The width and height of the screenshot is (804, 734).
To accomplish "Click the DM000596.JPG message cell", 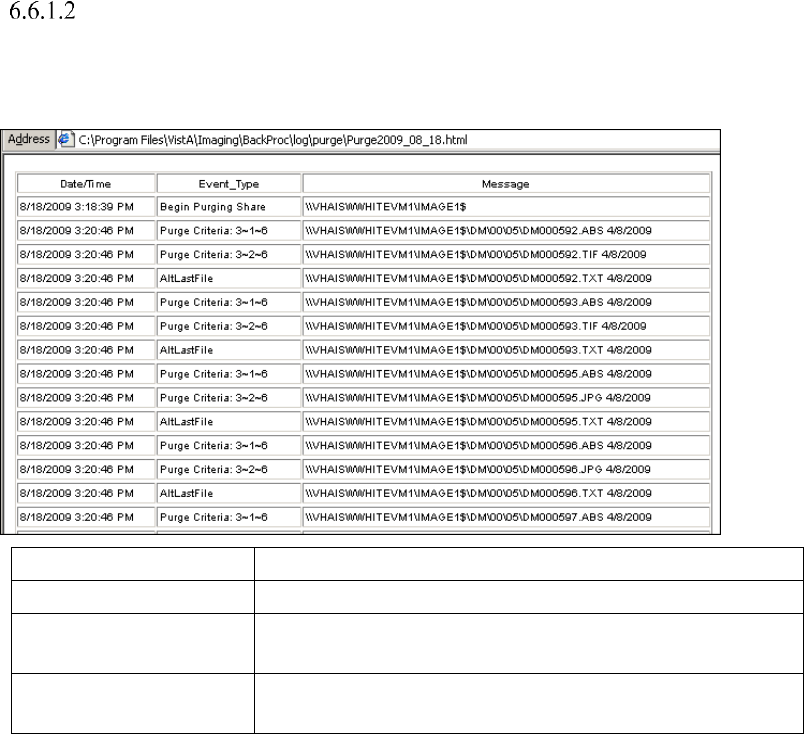I will point(506,469).
